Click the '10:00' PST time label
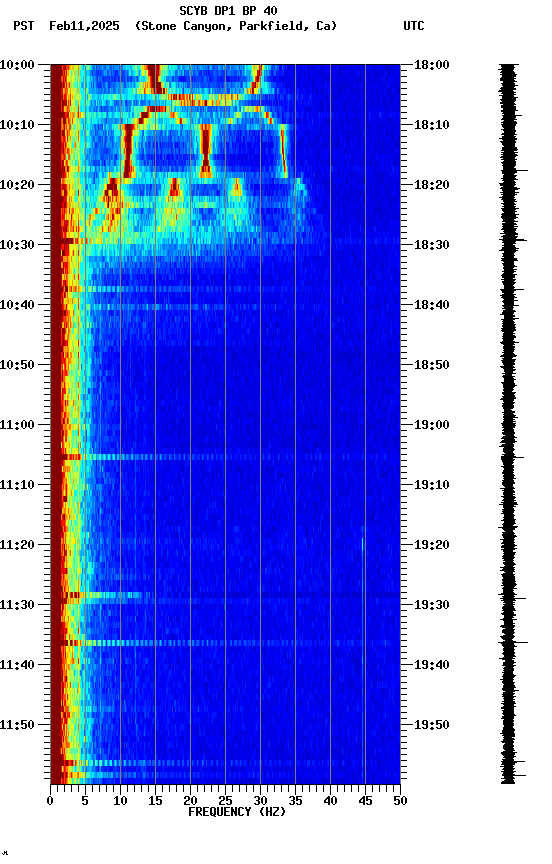The width and height of the screenshot is (552, 864). (17, 65)
